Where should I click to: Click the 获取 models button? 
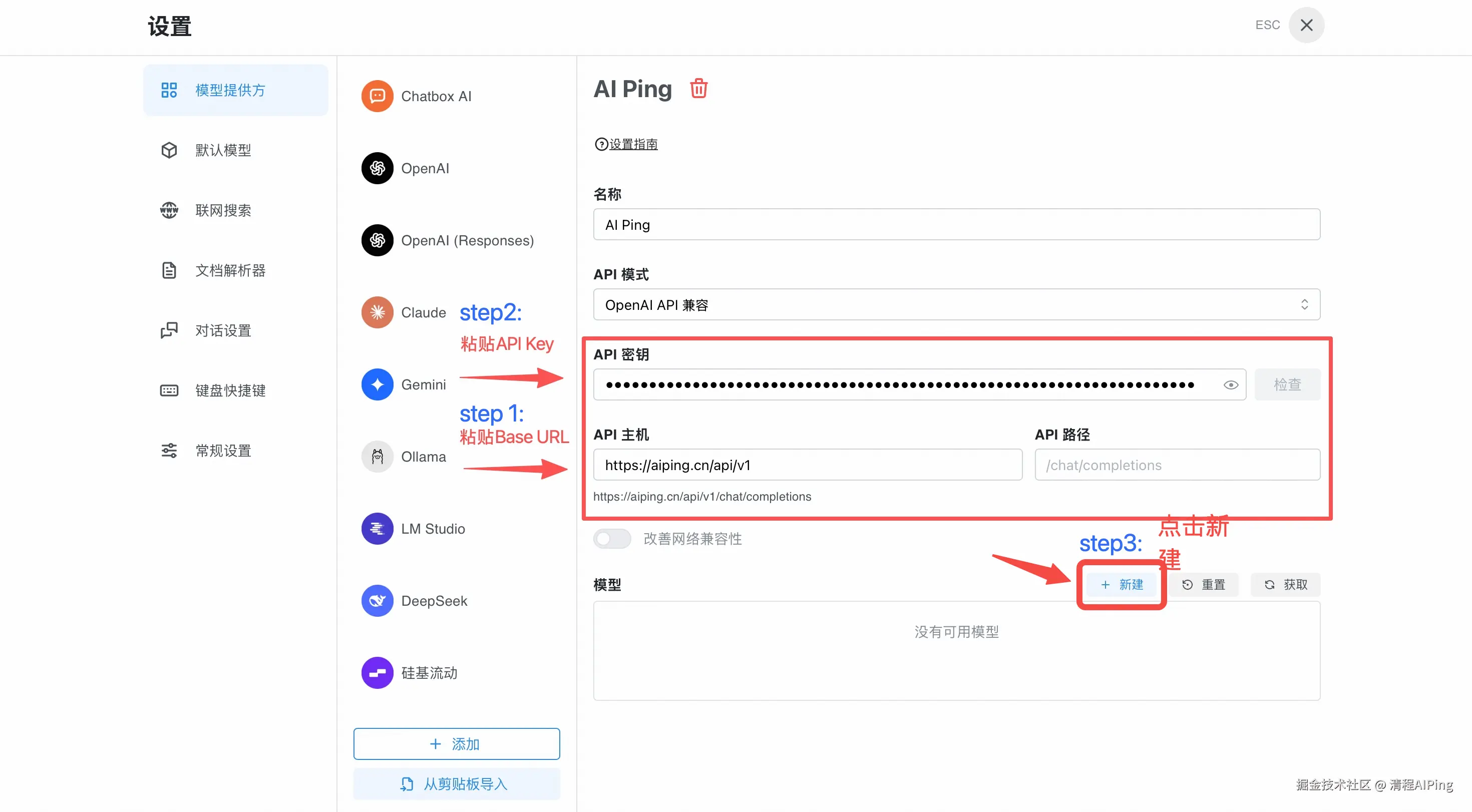1286,585
